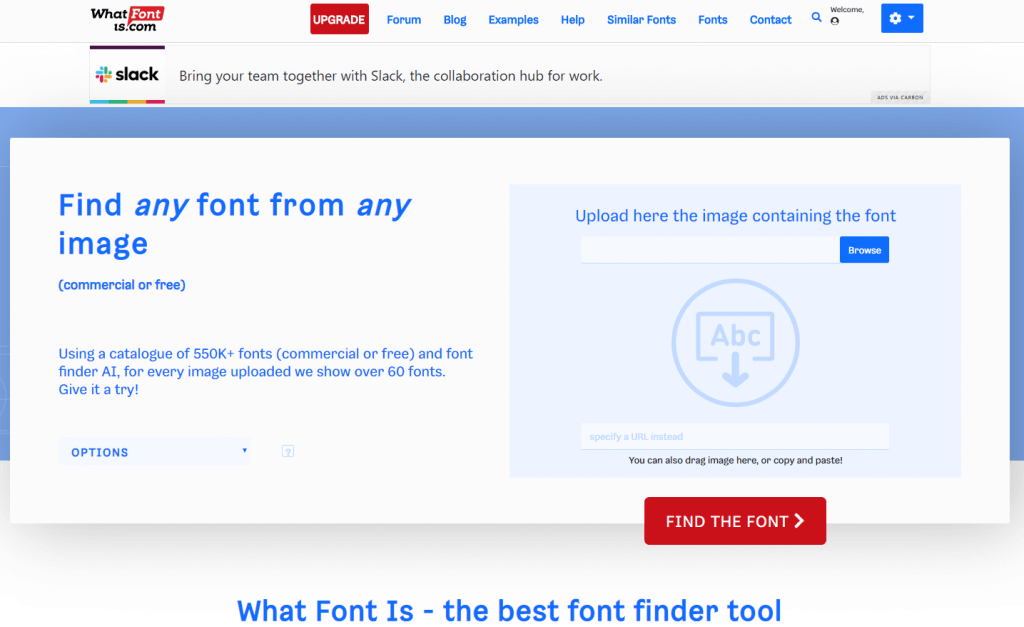The height and width of the screenshot is (627, 1024).
Task: Open the blue gear settings dropdown
Action: (901, 18)
